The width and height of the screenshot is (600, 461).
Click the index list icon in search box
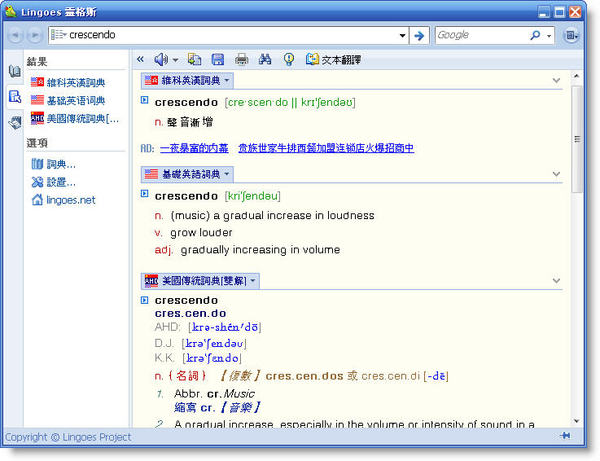(58, 35)
